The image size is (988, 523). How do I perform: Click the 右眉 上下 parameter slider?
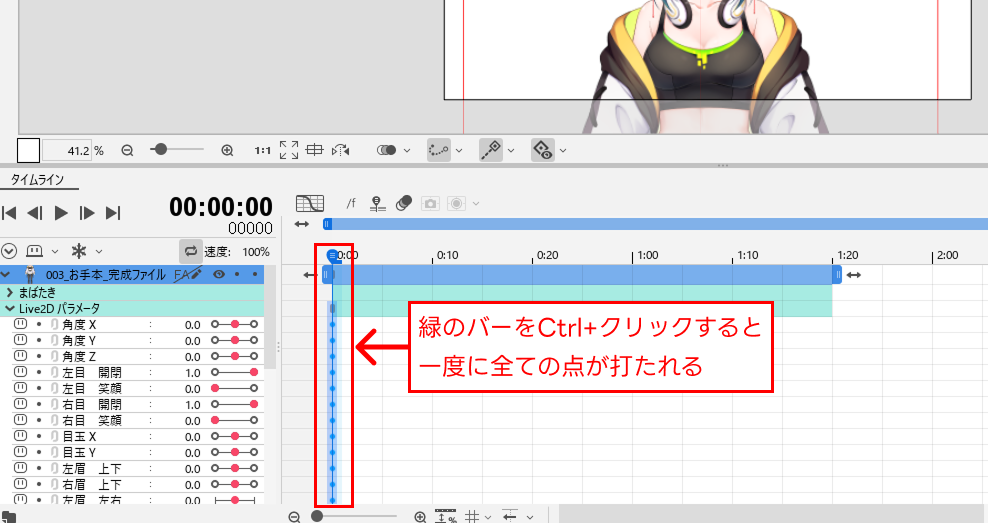coord(234,485)
